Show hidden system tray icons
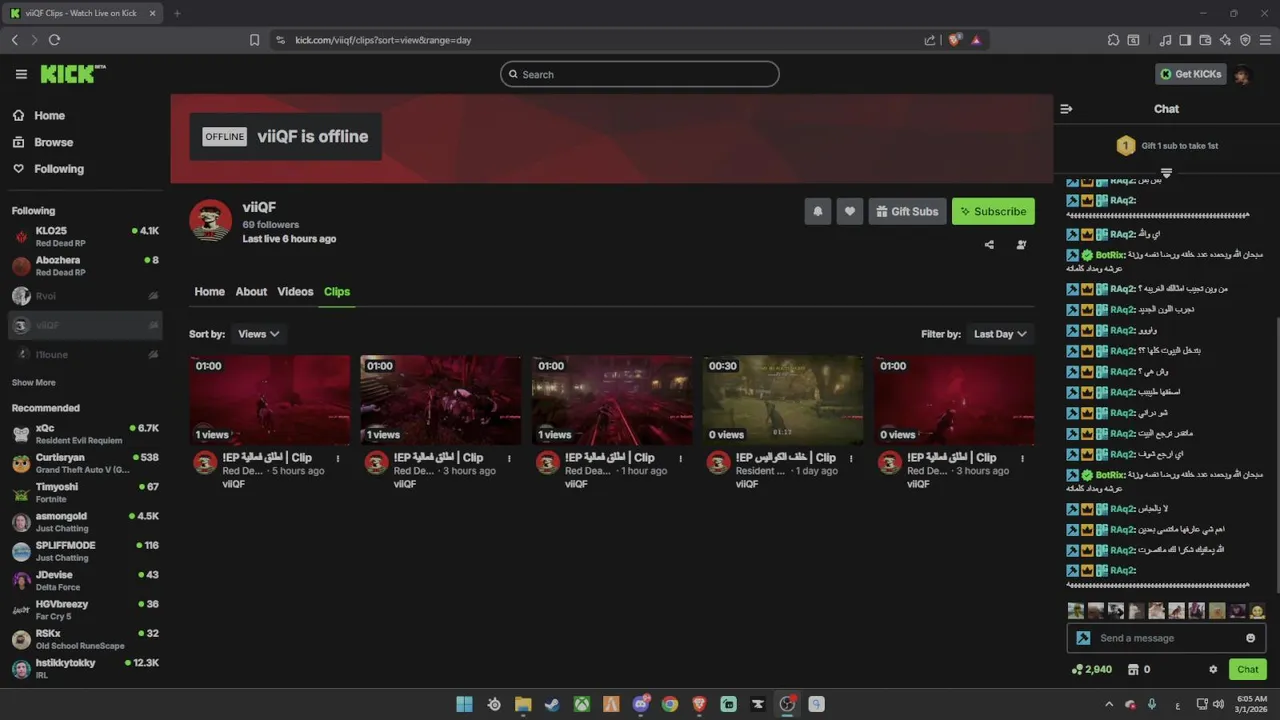 point(1111,704)
